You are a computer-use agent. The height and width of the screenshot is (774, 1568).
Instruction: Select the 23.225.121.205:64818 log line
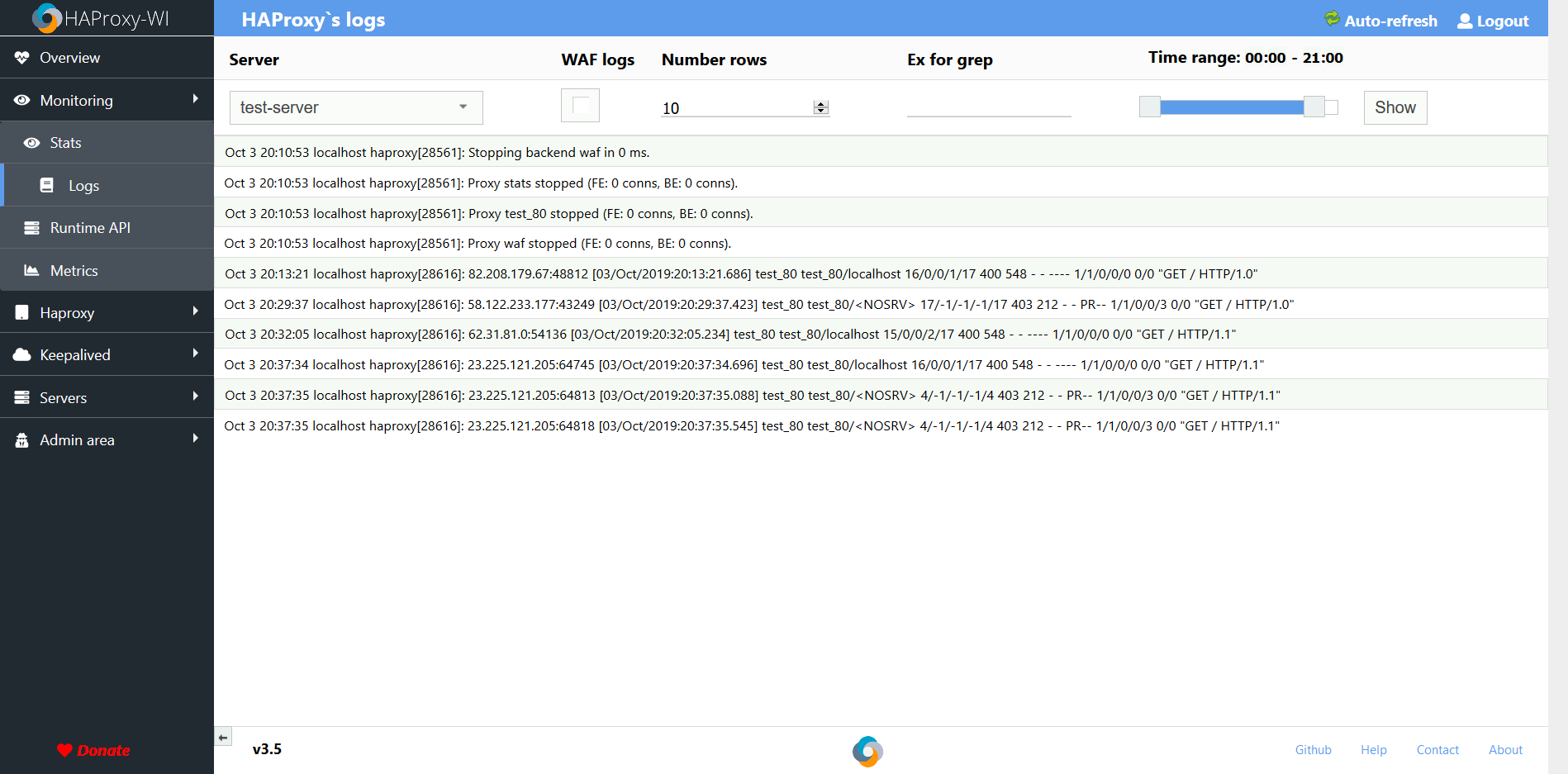[x=881, y=425]
